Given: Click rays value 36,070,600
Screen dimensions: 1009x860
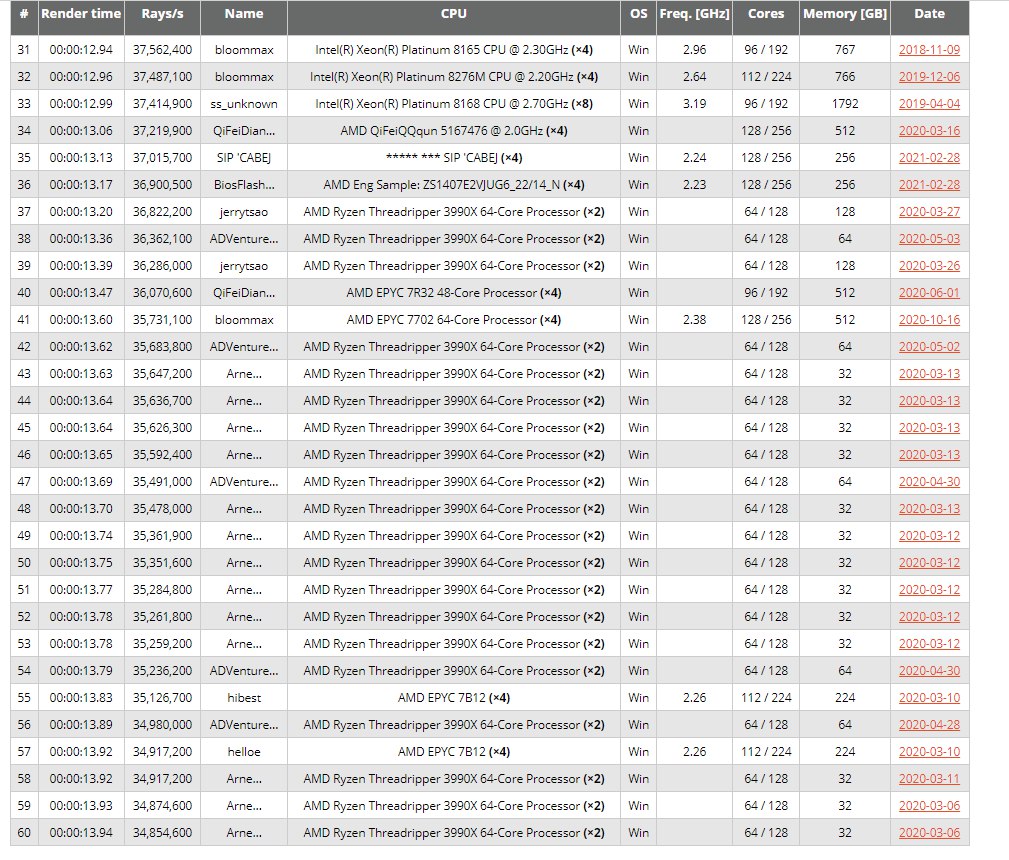Looking at the screenshot, I should click(162, 293).
